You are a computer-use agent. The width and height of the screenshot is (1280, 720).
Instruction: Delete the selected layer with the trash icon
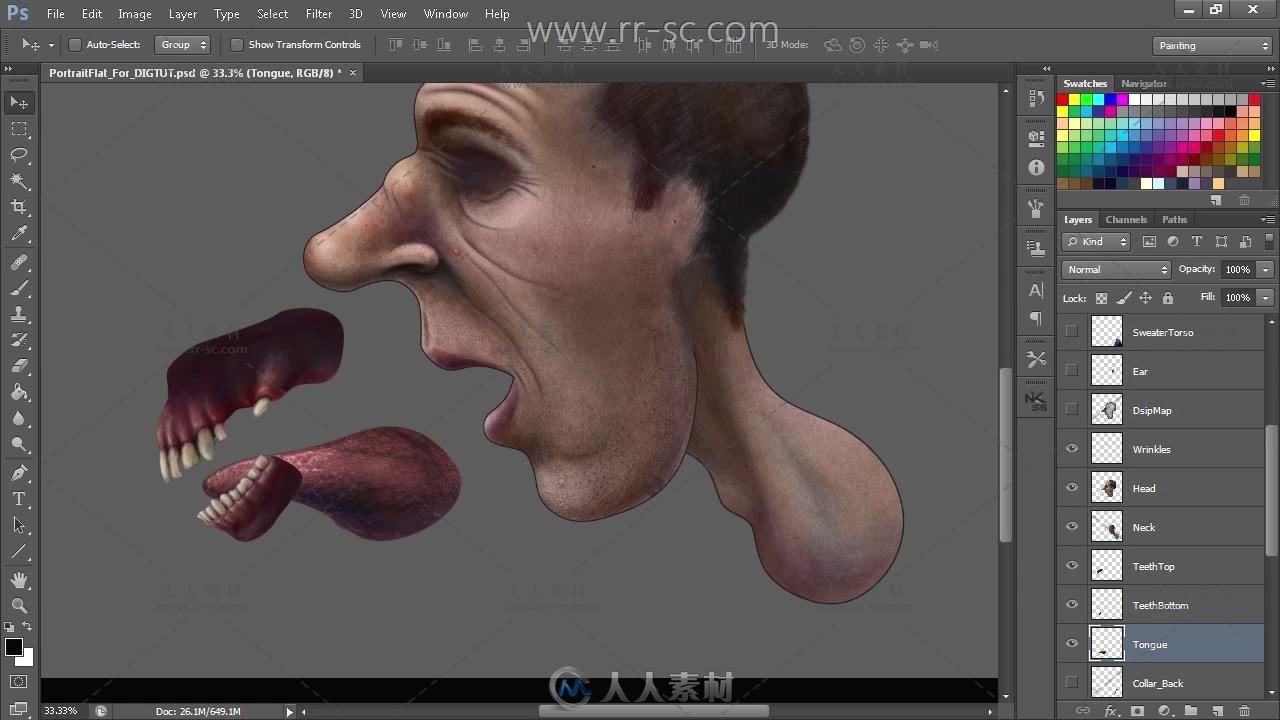tap(1244, 710)
